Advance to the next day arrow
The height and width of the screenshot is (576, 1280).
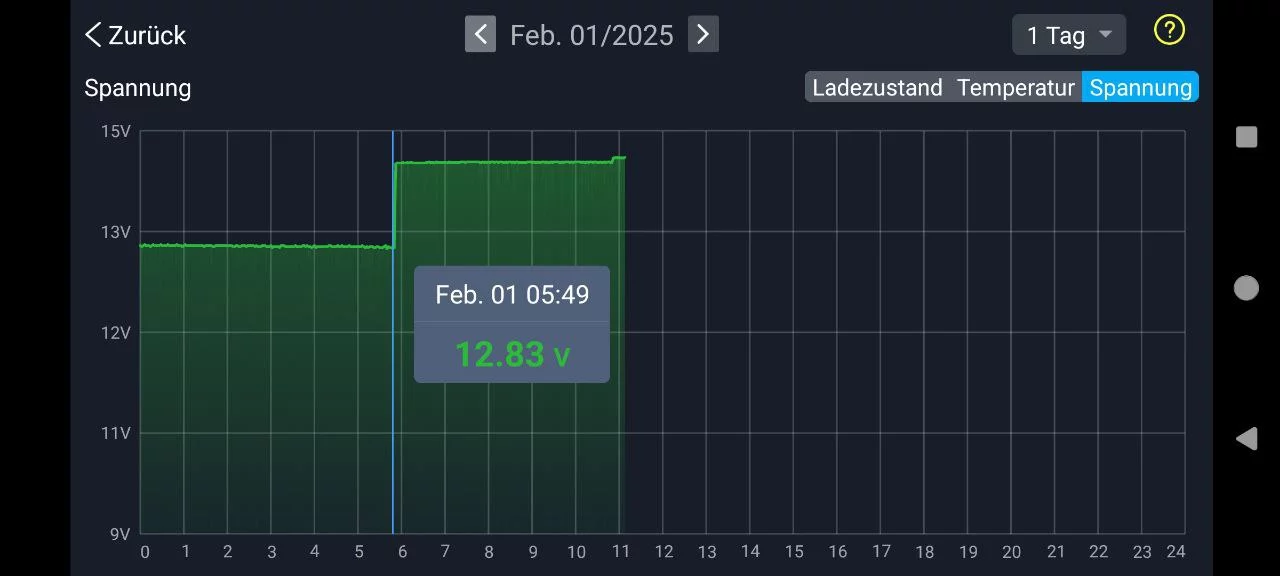pyautogui.click(x=703, y=35)
